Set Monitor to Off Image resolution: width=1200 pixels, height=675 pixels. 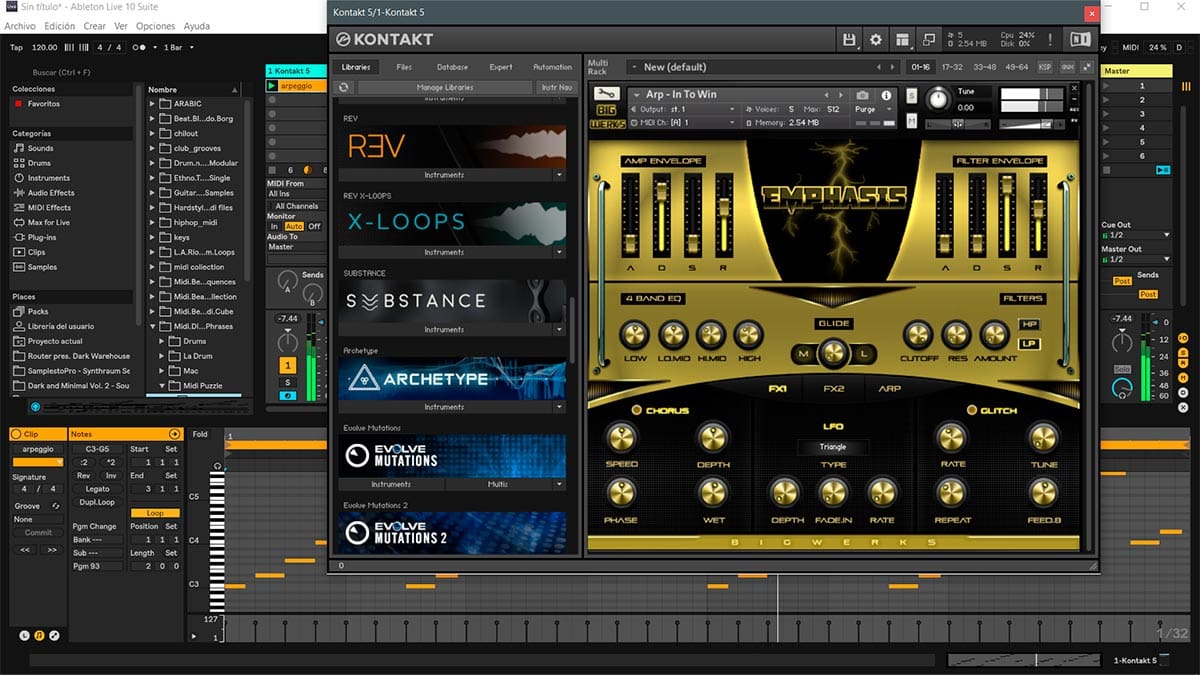[314, 226]
